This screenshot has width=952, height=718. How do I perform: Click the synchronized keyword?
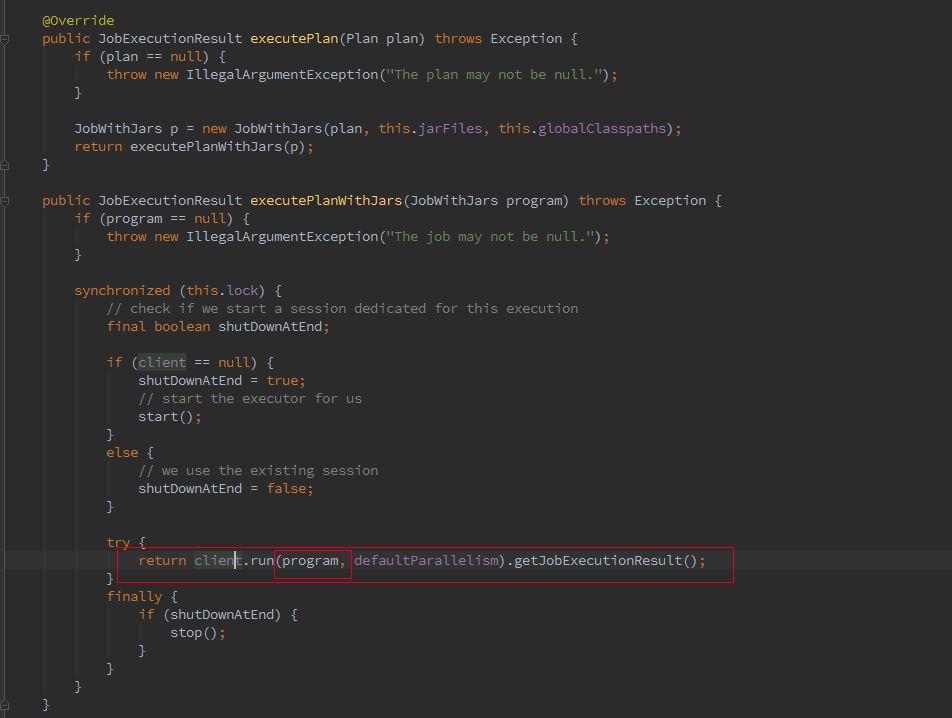coord(122,291)
